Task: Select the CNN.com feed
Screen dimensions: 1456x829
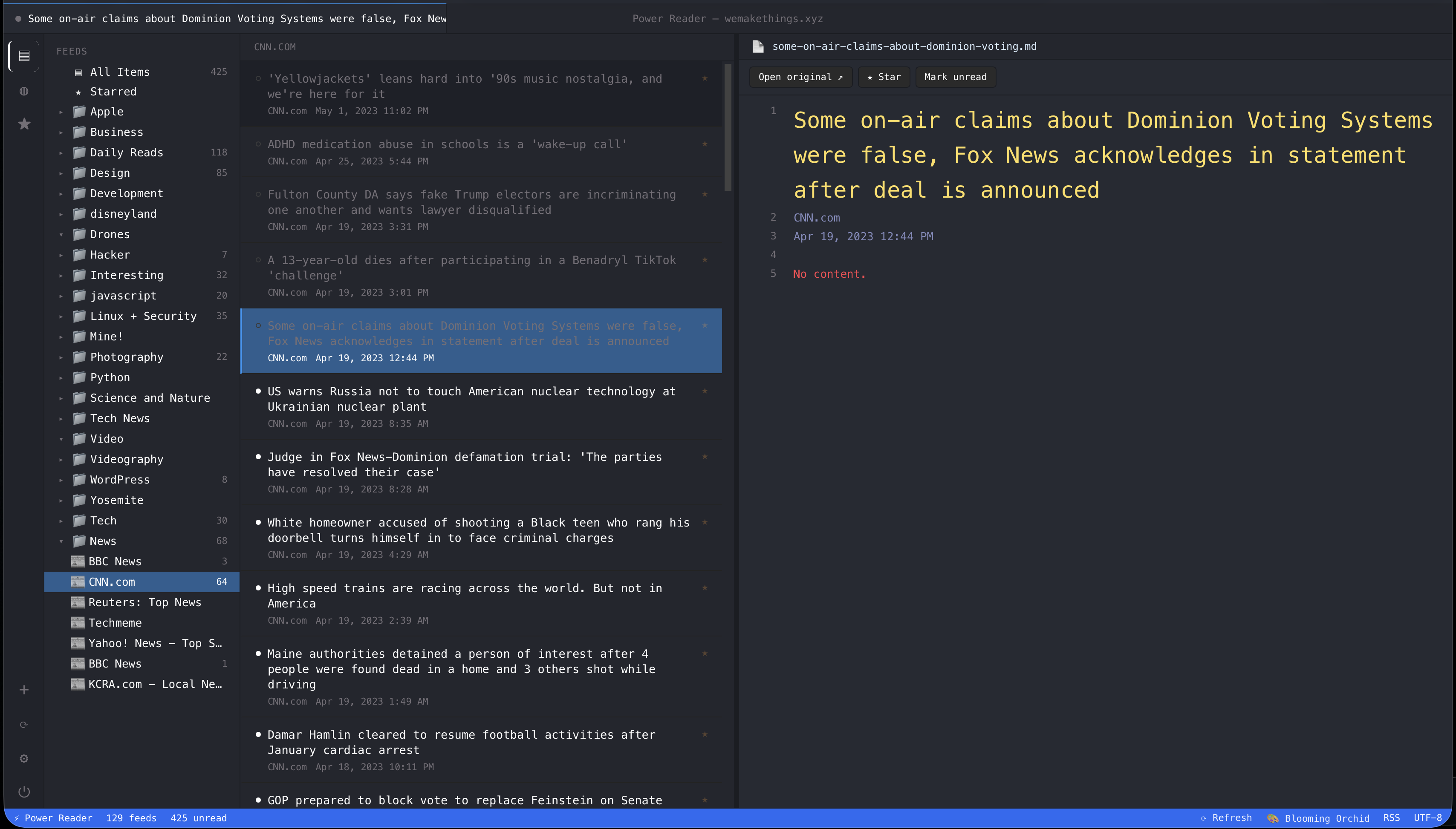Action: (142, 582)
